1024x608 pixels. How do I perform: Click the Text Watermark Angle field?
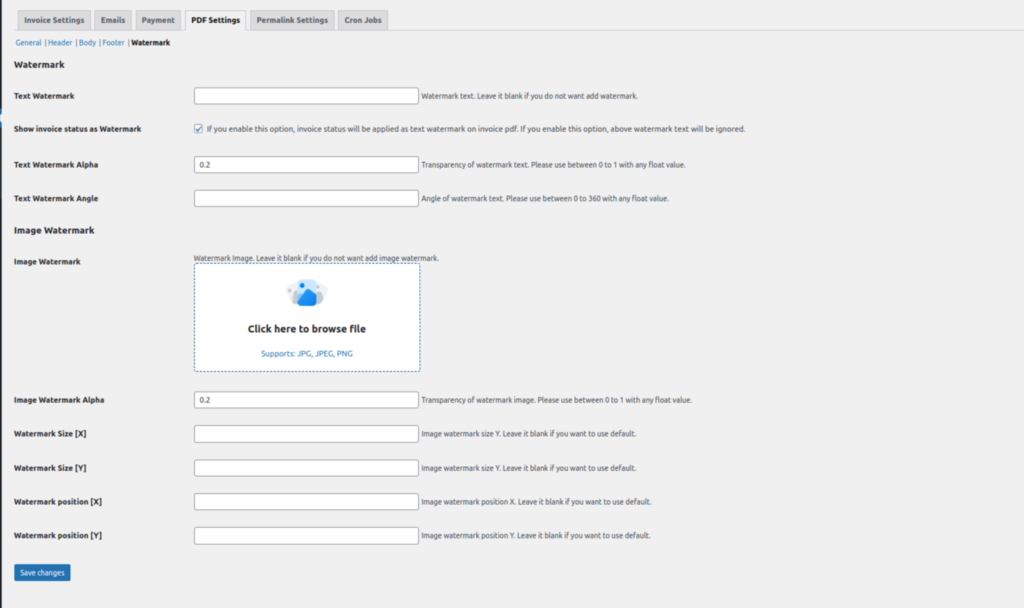[307, 198]
